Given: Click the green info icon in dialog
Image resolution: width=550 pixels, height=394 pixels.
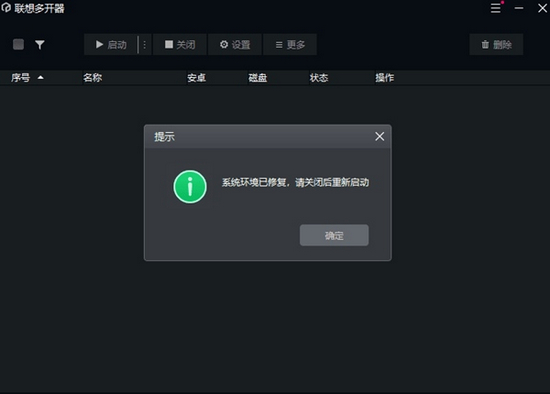Looking at the screenshot, I should pos(190,187).
